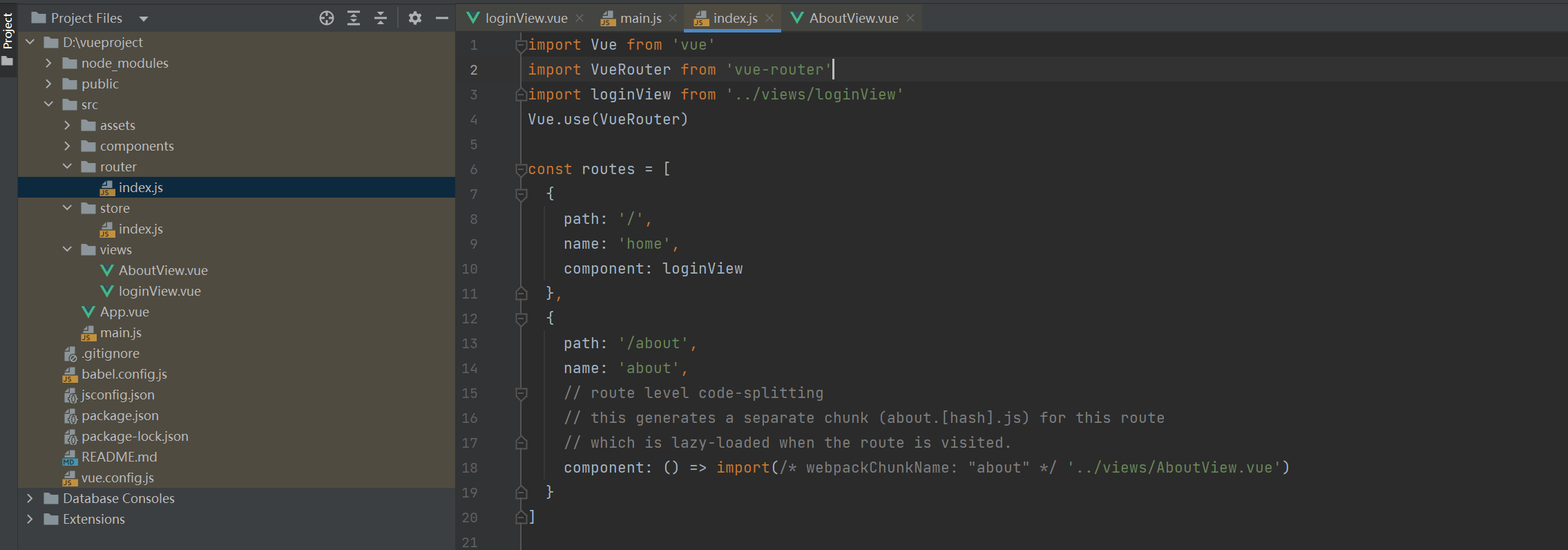1568x550 pixels.
Task: Click the components folder label
Action: click(137, 146)
